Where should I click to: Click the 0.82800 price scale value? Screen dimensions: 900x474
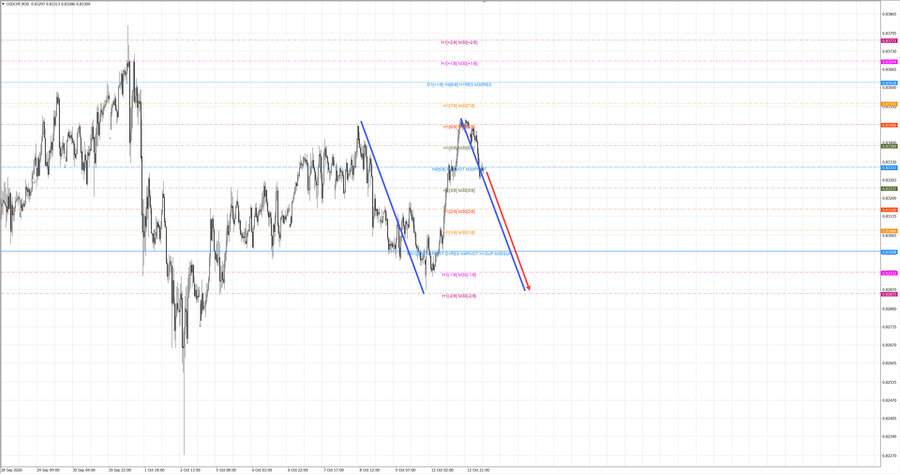[889, 308]
